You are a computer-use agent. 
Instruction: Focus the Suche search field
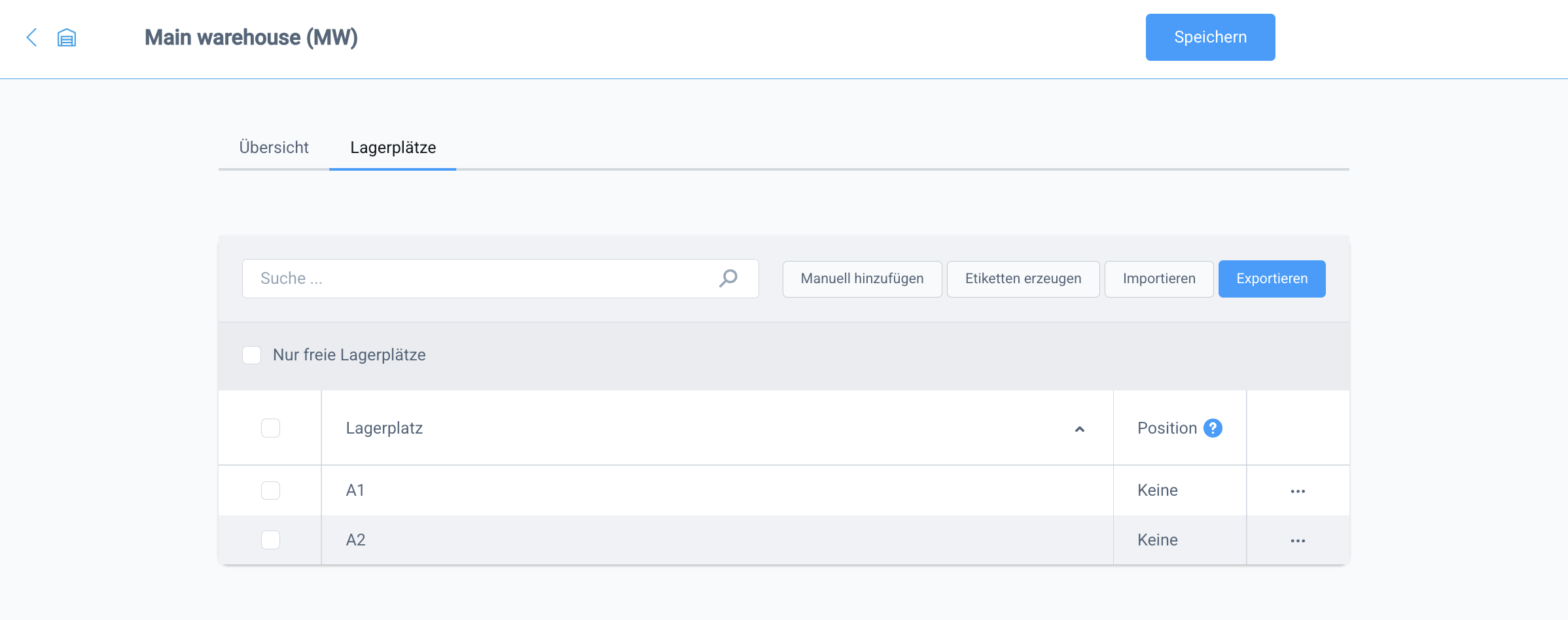tap(478, 279)
